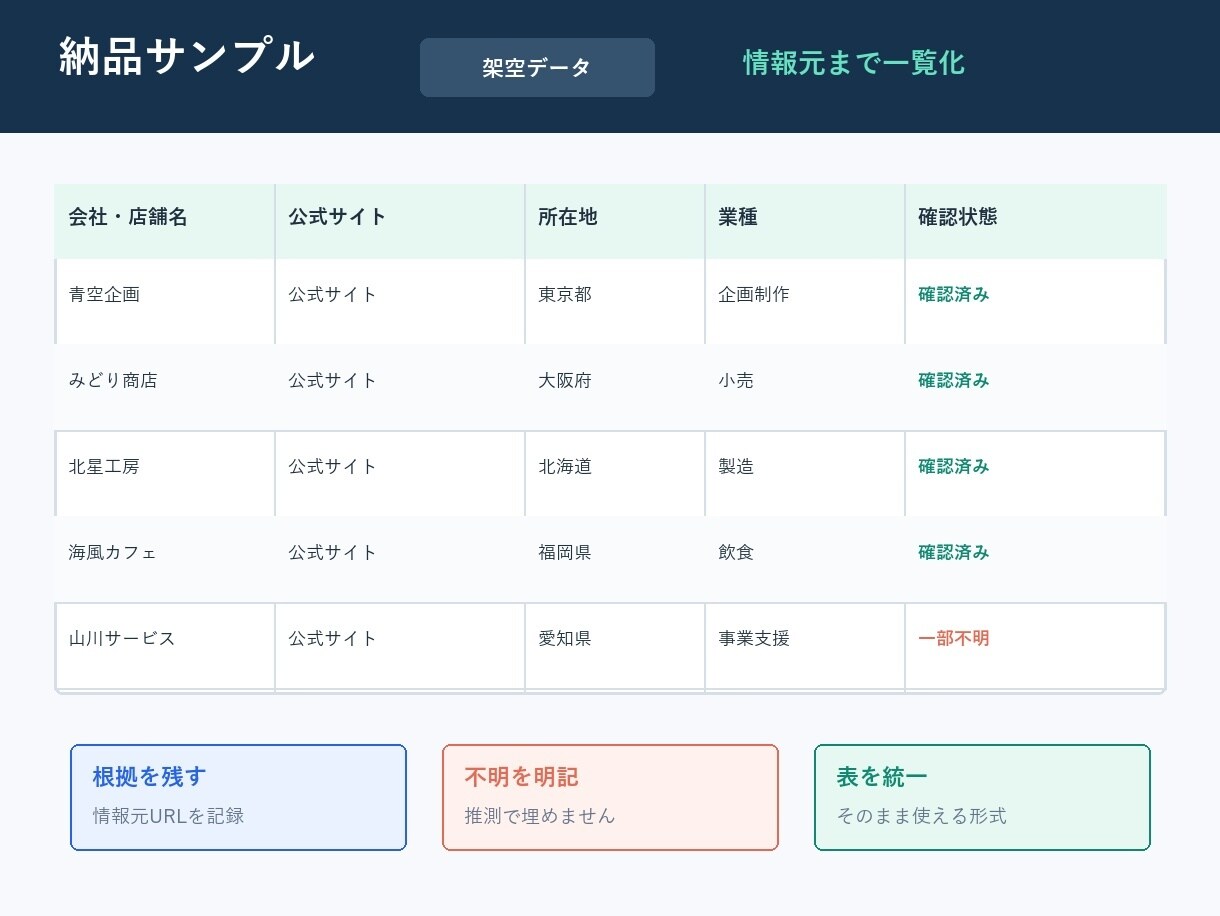Click the 根拠を残す card heading
1220x916 pixels.
coord(149,777)
